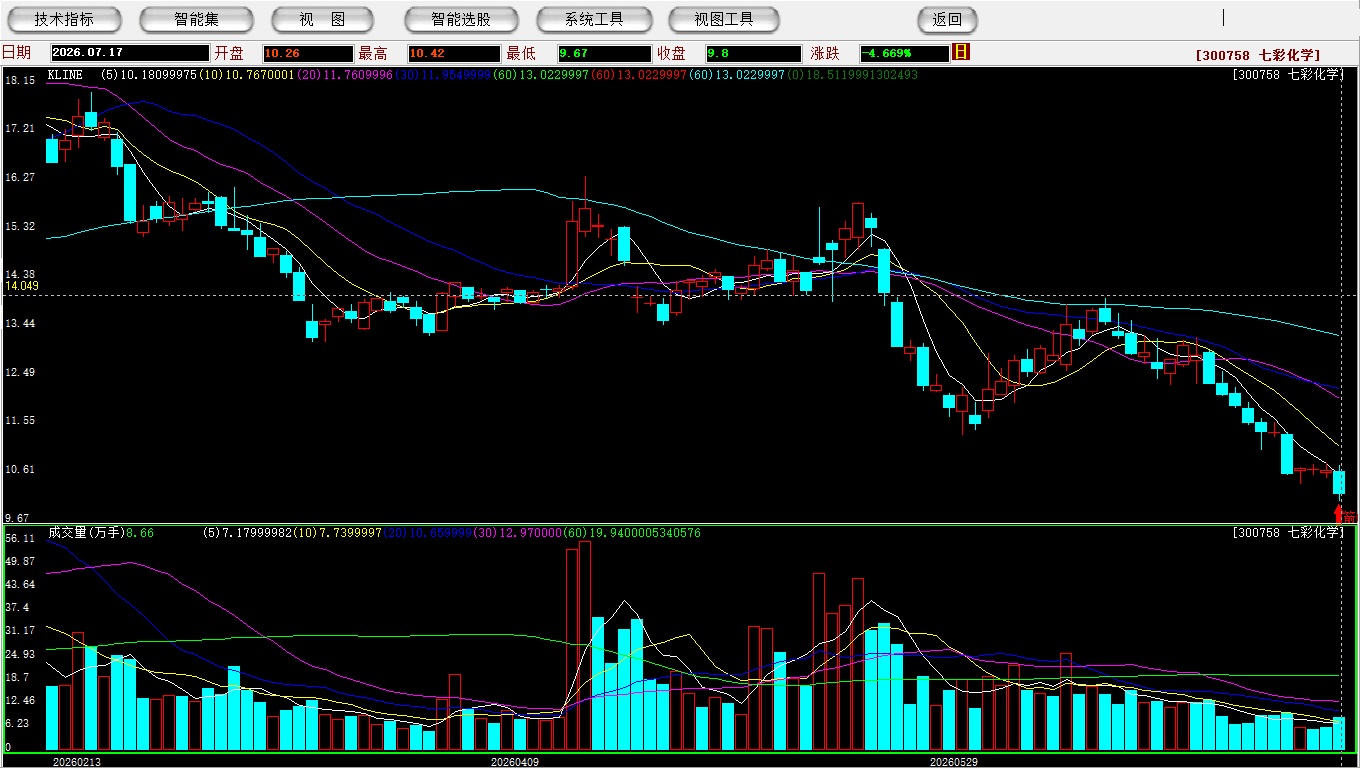Click the yellow 日 period icon
1360x768 pixels.
[x=961, y=52]
